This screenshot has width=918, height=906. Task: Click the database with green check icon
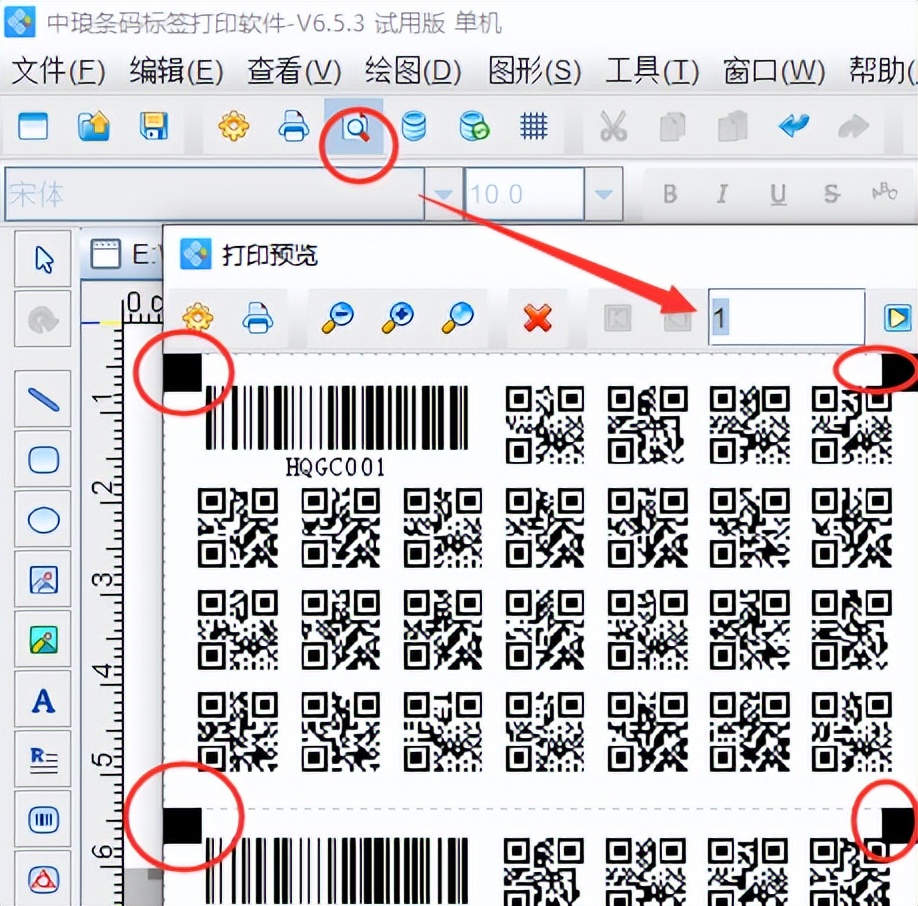pos(474,126)
